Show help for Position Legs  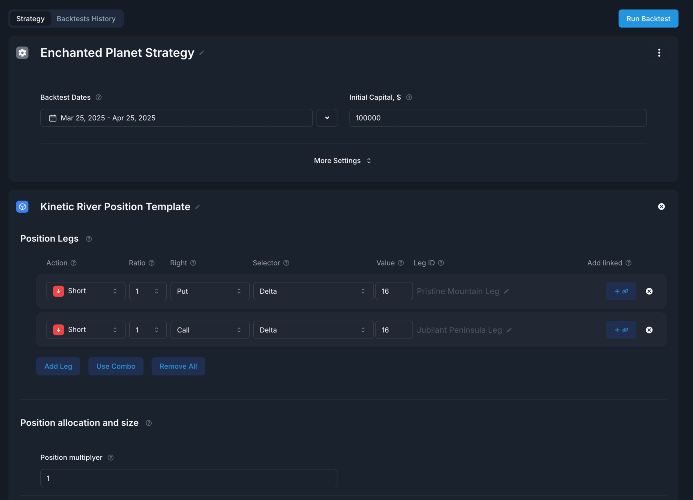tap(89, 239)
